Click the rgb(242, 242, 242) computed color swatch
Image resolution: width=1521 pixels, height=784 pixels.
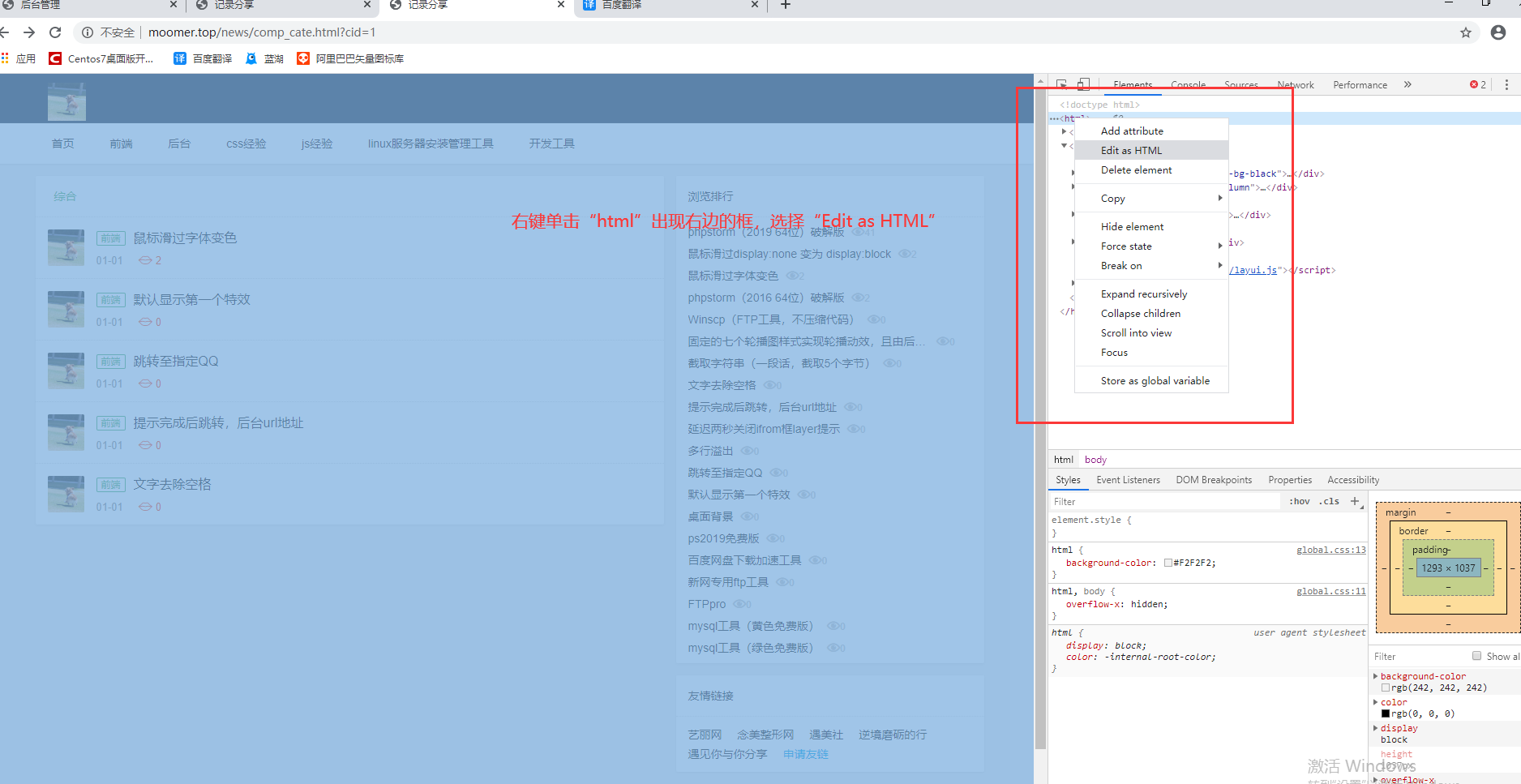(x=1386, y=688)
